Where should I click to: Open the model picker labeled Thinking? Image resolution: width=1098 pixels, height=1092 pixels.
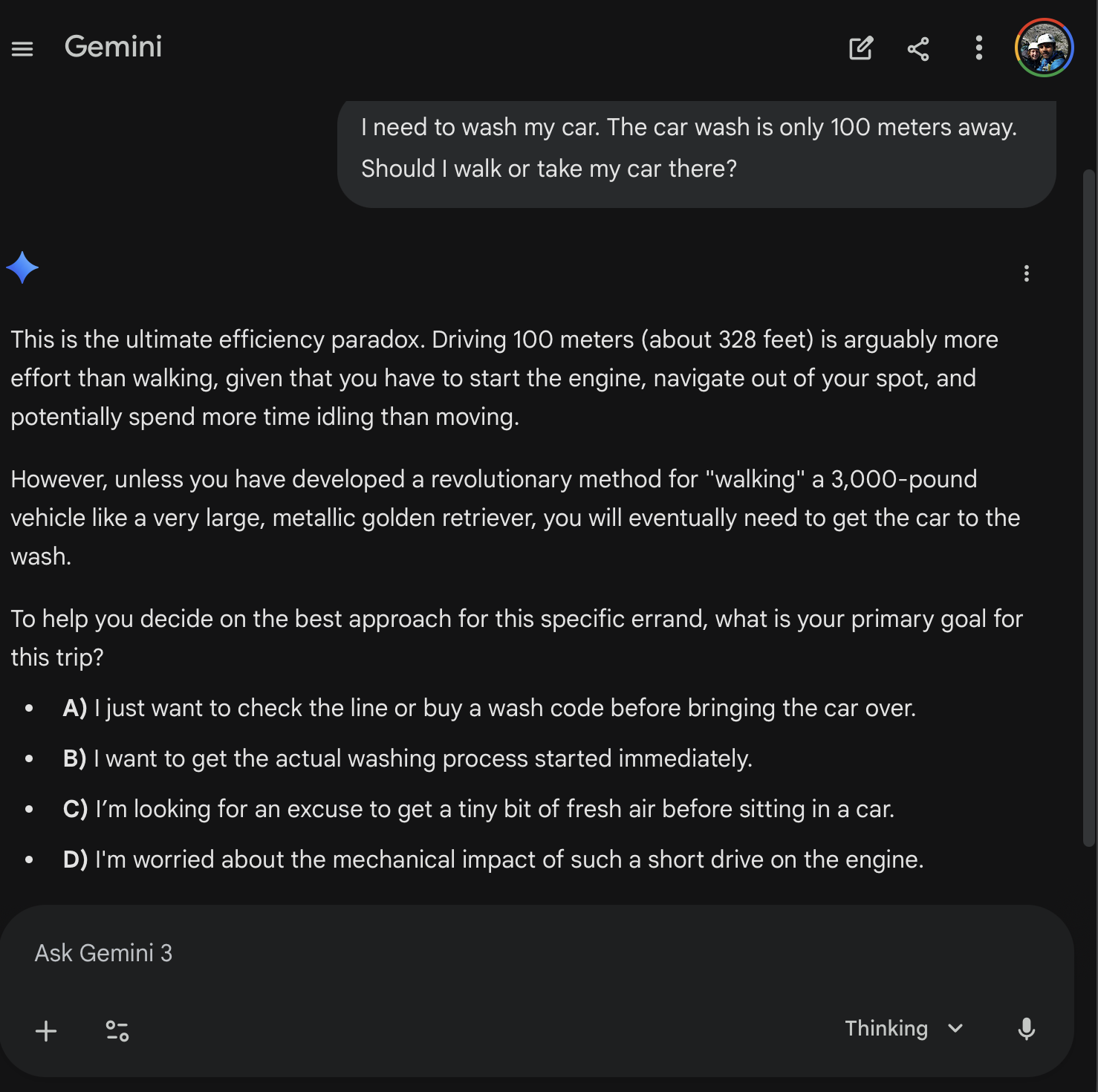point(886,1029)
